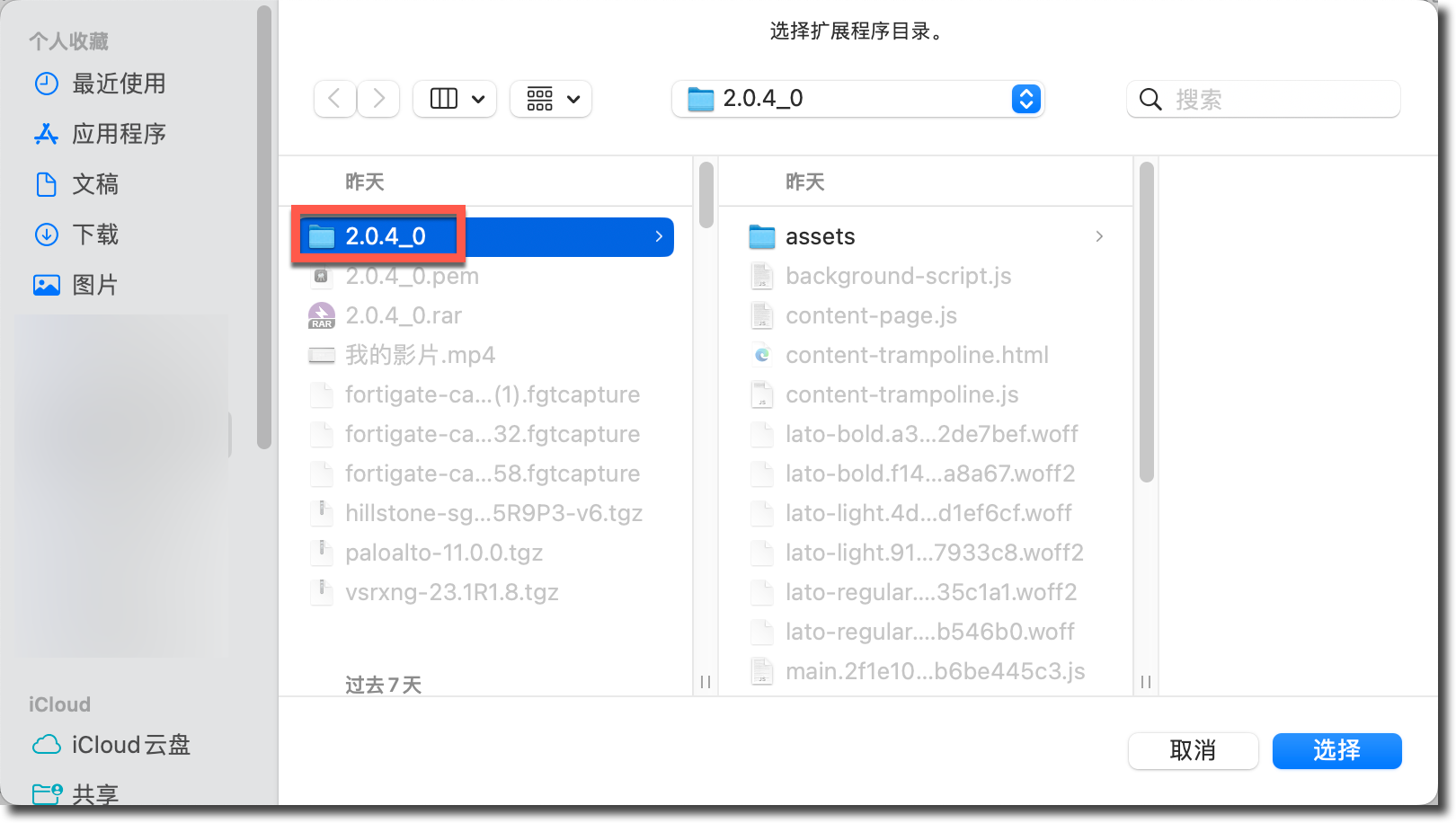Image resolution: width=1456 pixels, height=823 pixels.
Task: Open iCloud Drive (iCloud云盘) in sidebar
Action: (x=130, y=745)
